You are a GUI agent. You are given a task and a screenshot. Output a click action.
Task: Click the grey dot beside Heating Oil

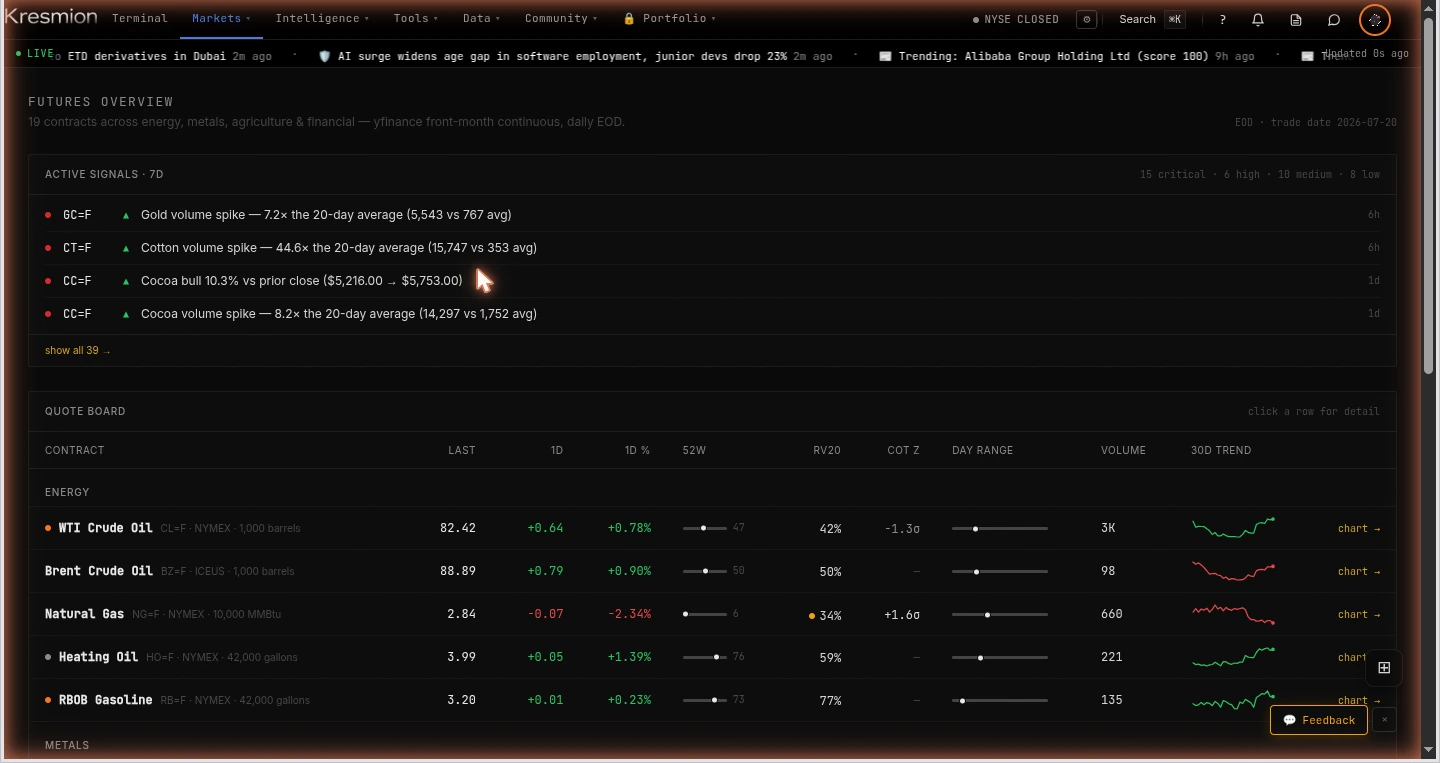(48, 657)
